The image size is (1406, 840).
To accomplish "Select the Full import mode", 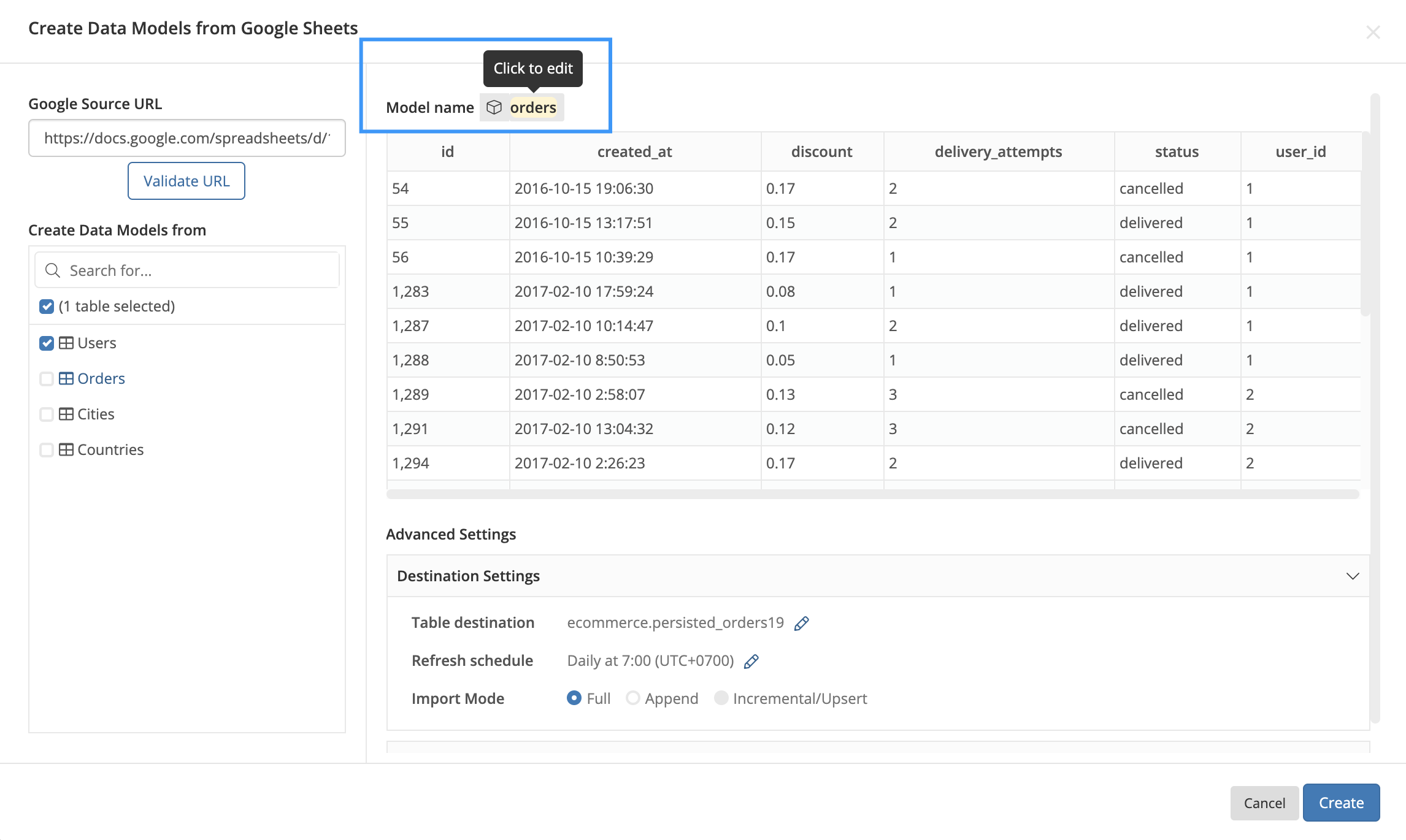I will [x=574, y=698].
